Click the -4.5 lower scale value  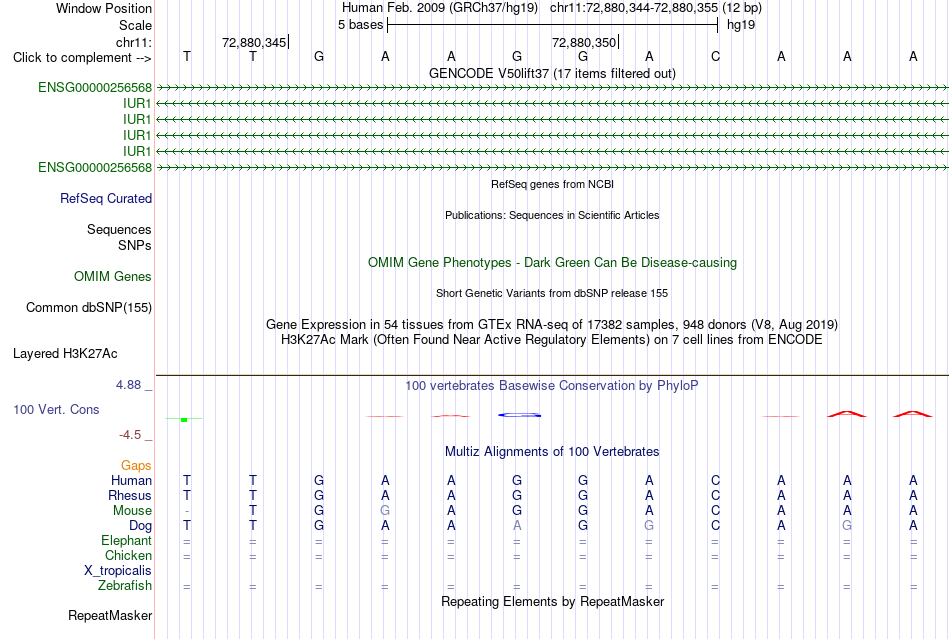coord(130,435)
